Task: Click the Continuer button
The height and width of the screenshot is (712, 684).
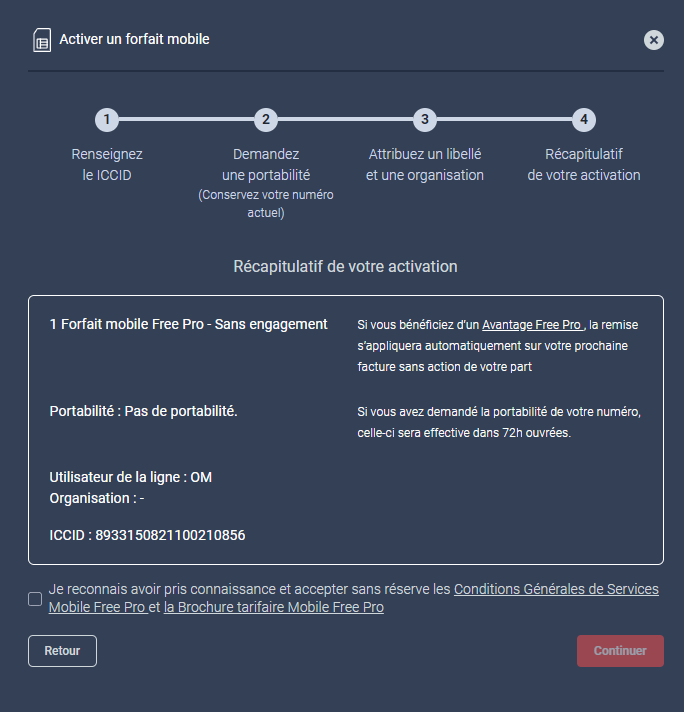Action: (x=620, y=651)
